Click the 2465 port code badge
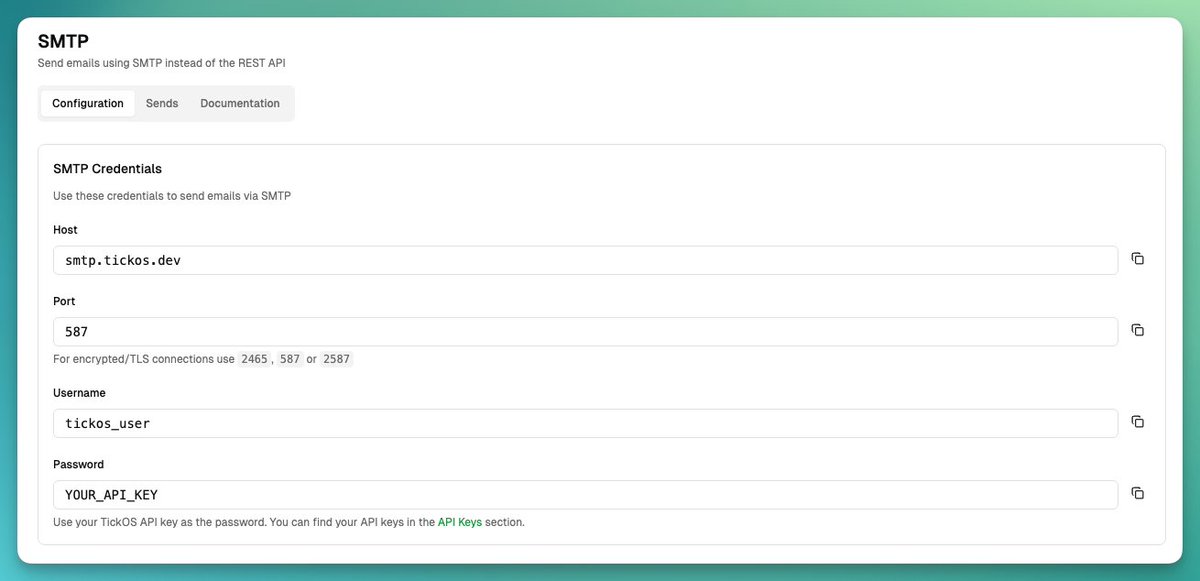Viewport: 1200px width, 581px height. (x=254, y=359)
